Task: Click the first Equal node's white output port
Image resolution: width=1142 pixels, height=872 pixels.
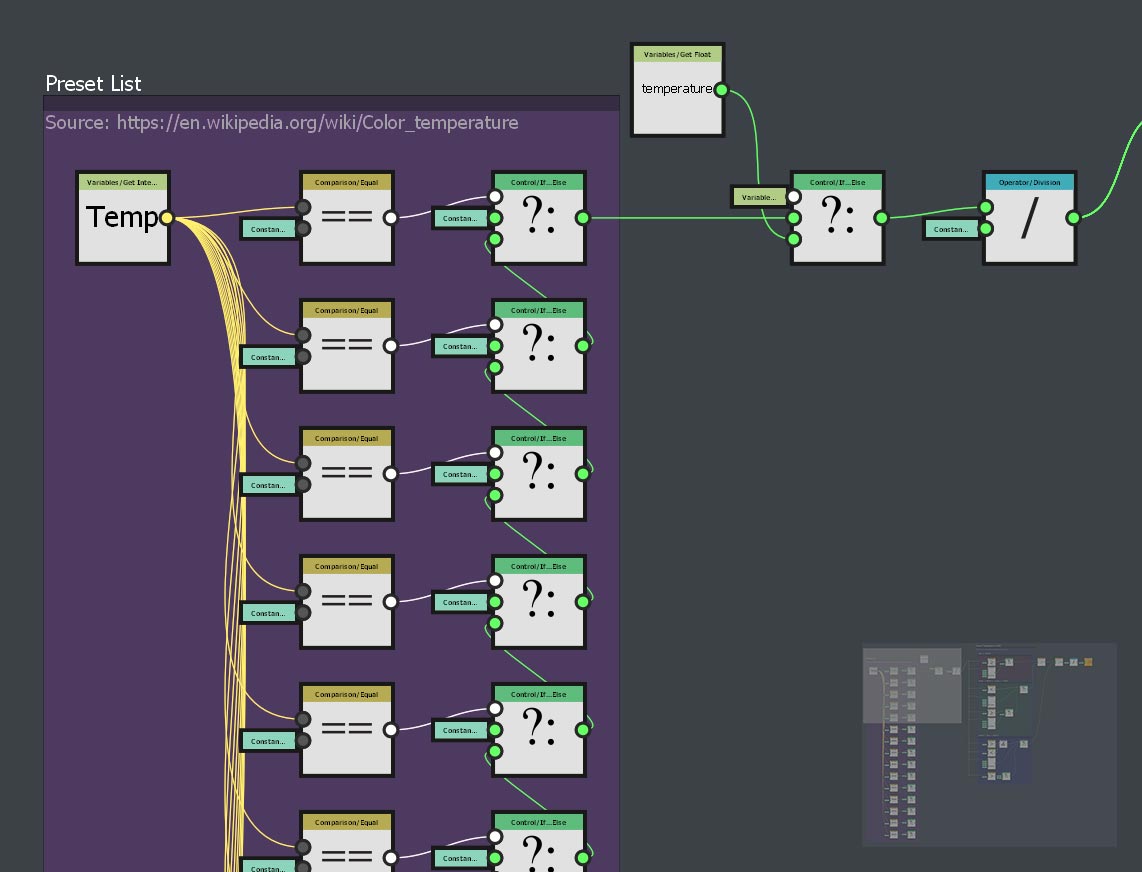Action: (x=390, y=218)
